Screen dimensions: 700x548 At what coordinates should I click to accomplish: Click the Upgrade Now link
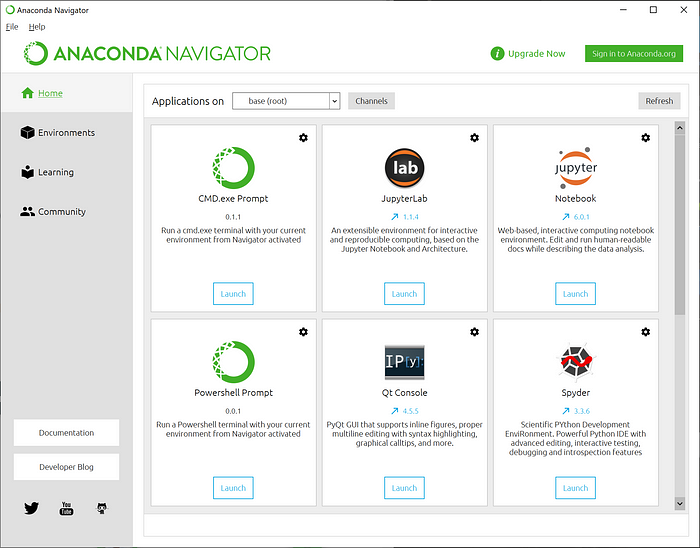537,54
